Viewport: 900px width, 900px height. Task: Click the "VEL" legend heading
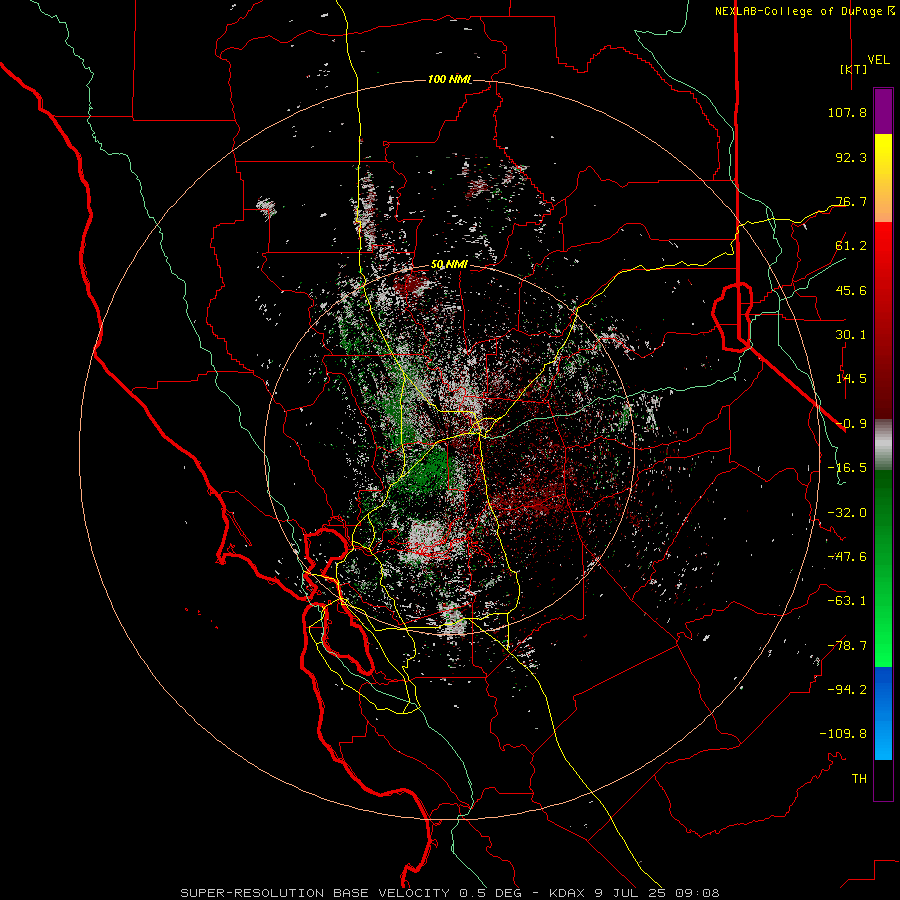878,60
